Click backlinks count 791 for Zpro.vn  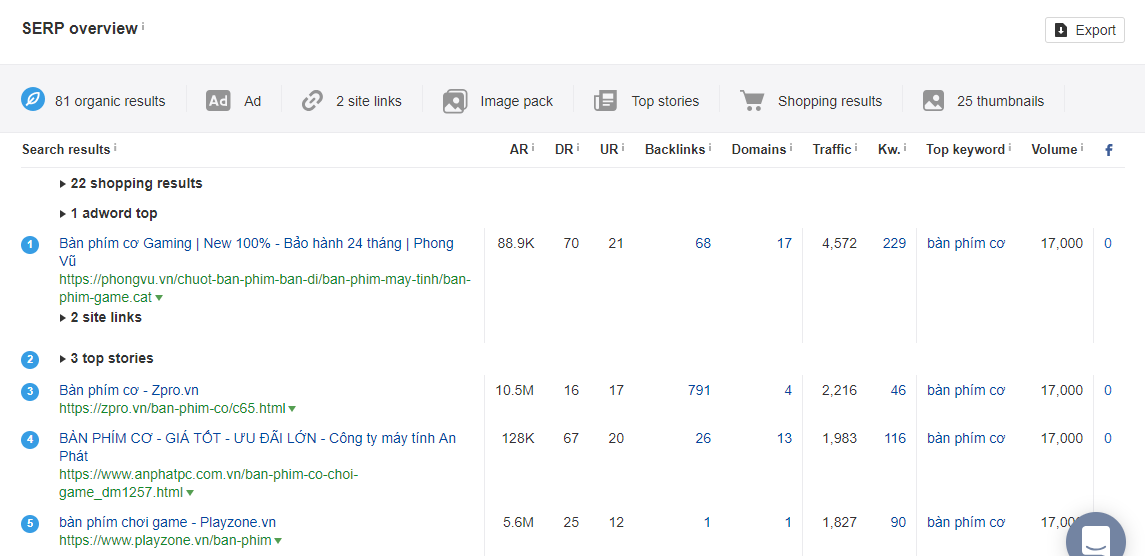(699, 390)
